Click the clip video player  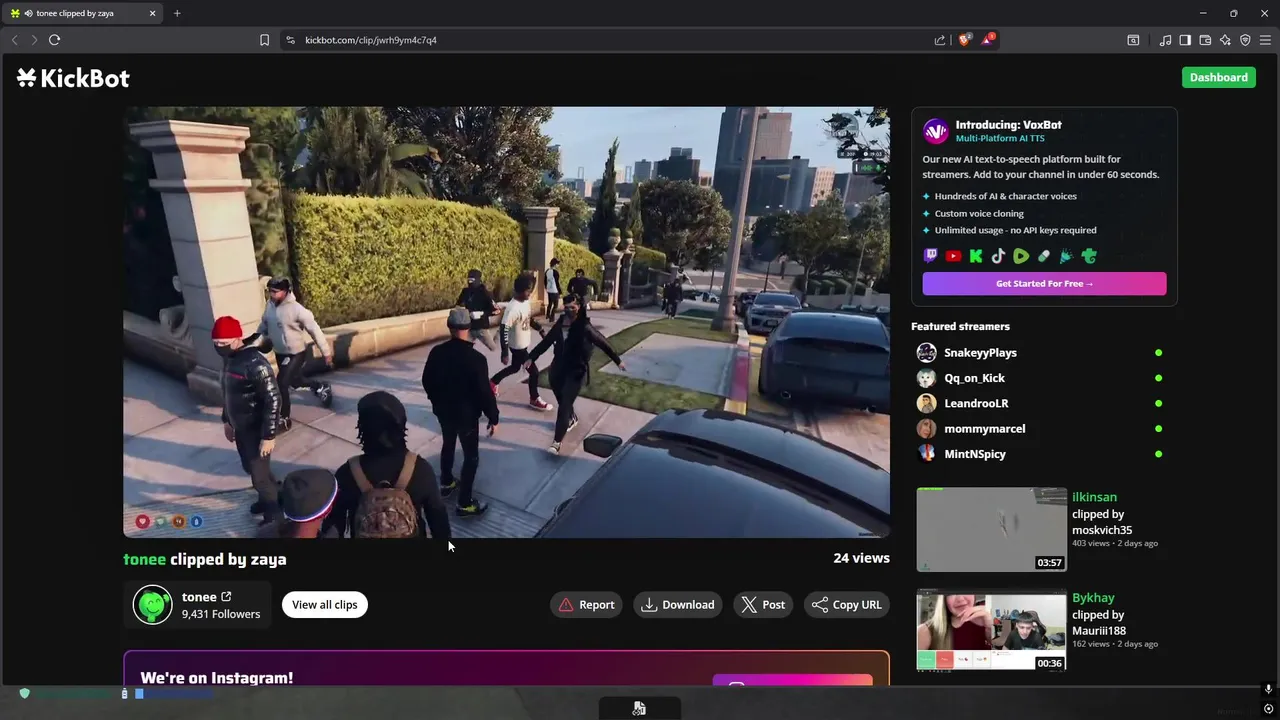coord(506,322)
